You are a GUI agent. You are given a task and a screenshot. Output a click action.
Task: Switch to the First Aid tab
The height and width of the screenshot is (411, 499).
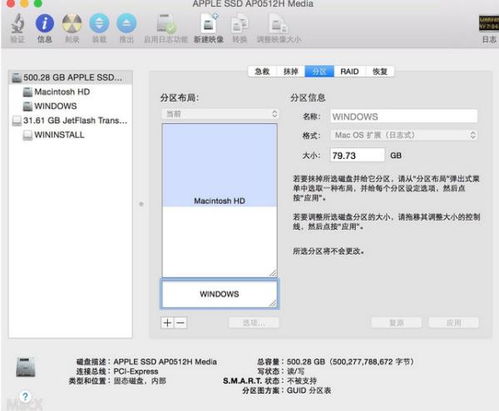(x=262, y=71)
